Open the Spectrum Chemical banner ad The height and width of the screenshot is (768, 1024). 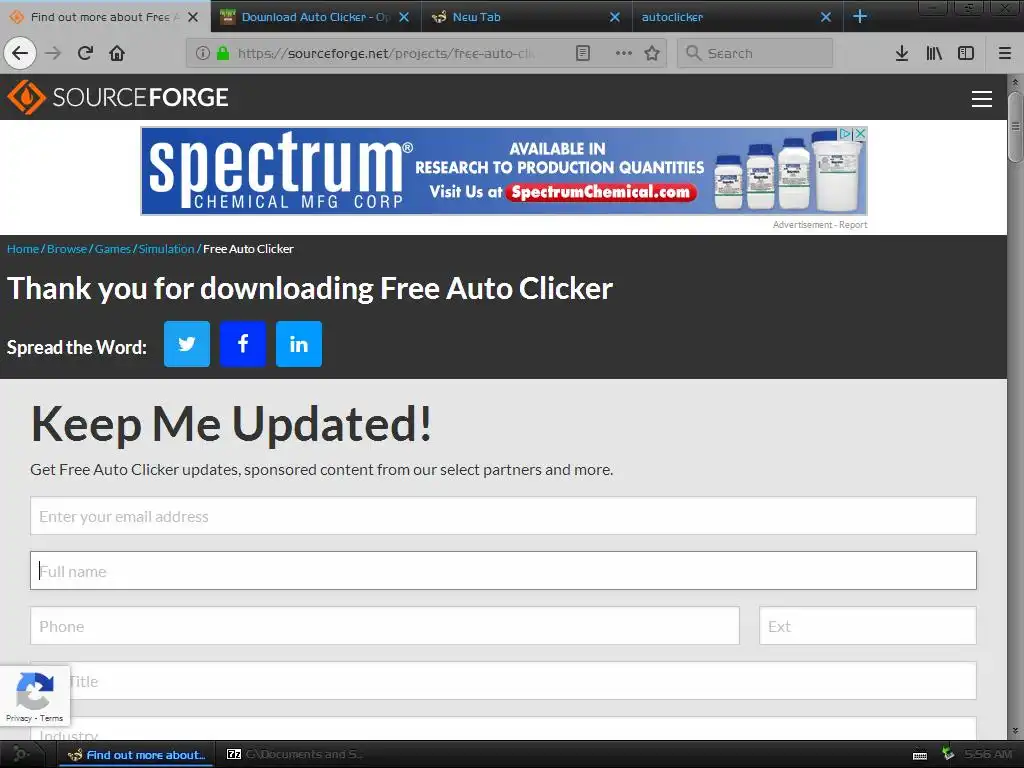click(x=504, y=171)
